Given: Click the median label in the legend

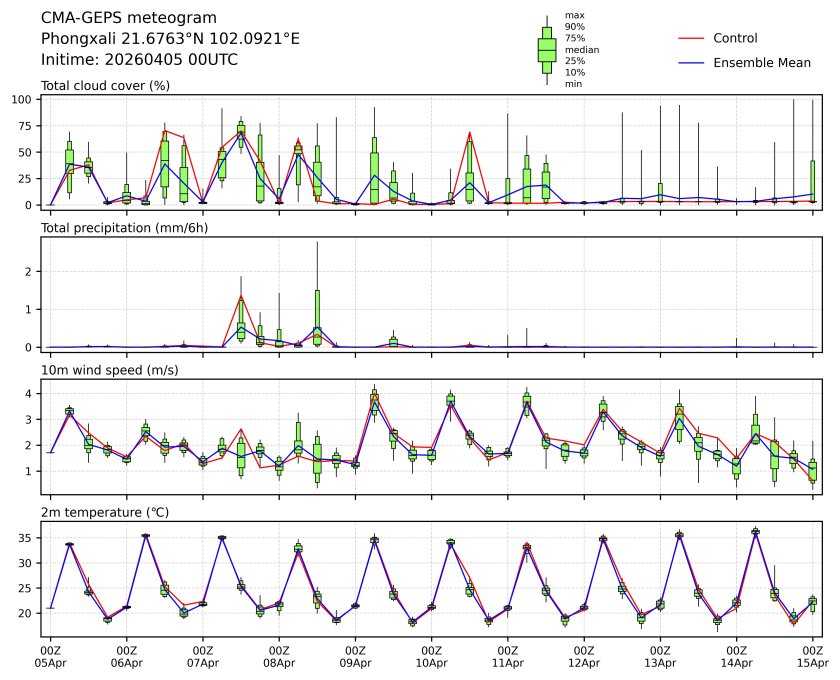Looking at the screenshot, I should 579,49.
